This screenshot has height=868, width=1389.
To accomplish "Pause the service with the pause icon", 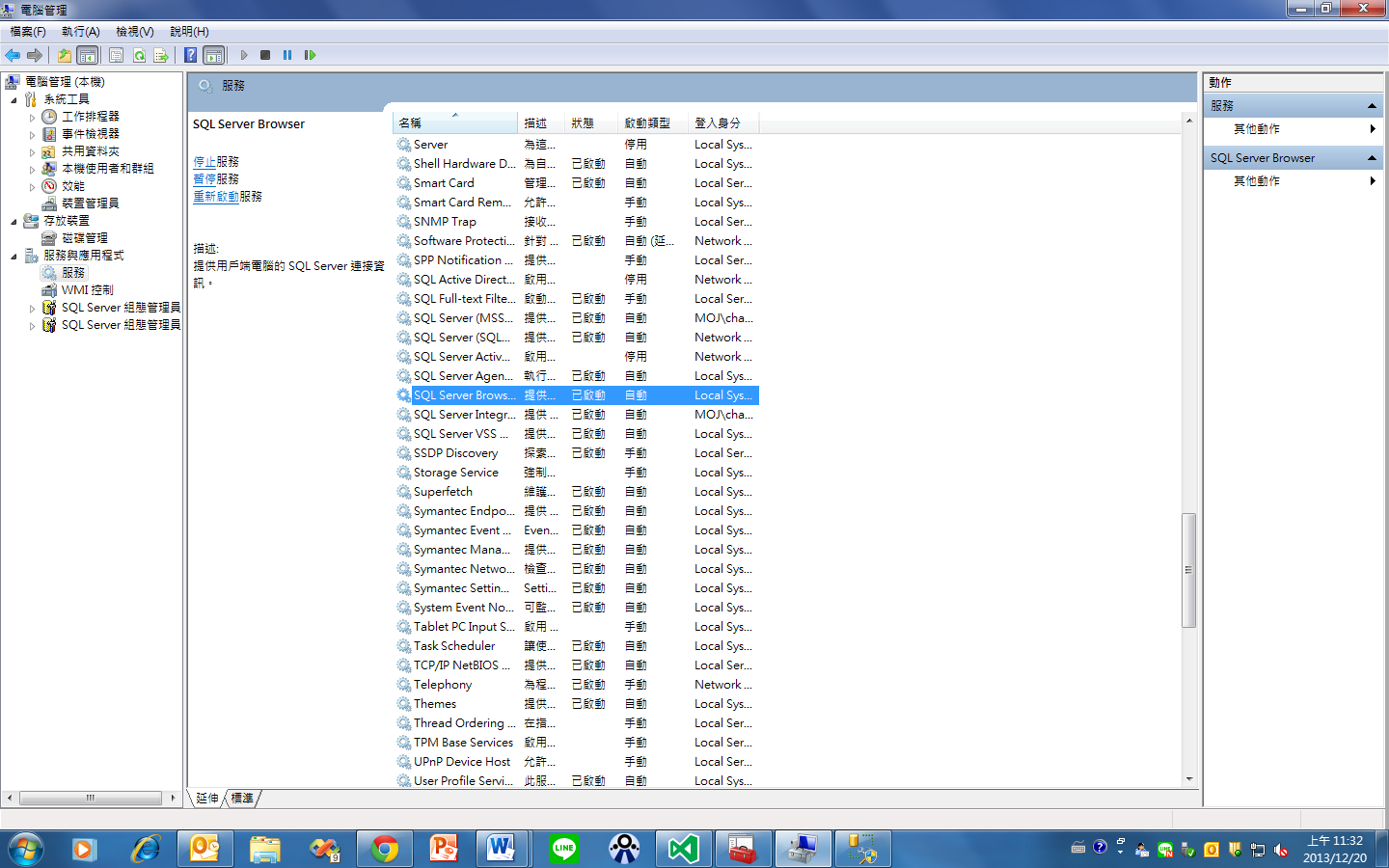I will pyautogui.click(x=287, y=55).
